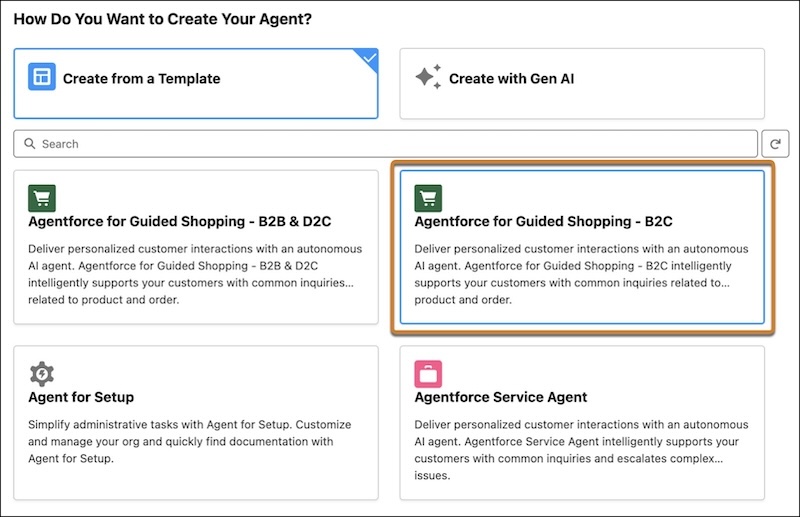Click the blue template layout icon
Viewport: 800px width, 517px height.
(42, 77)
